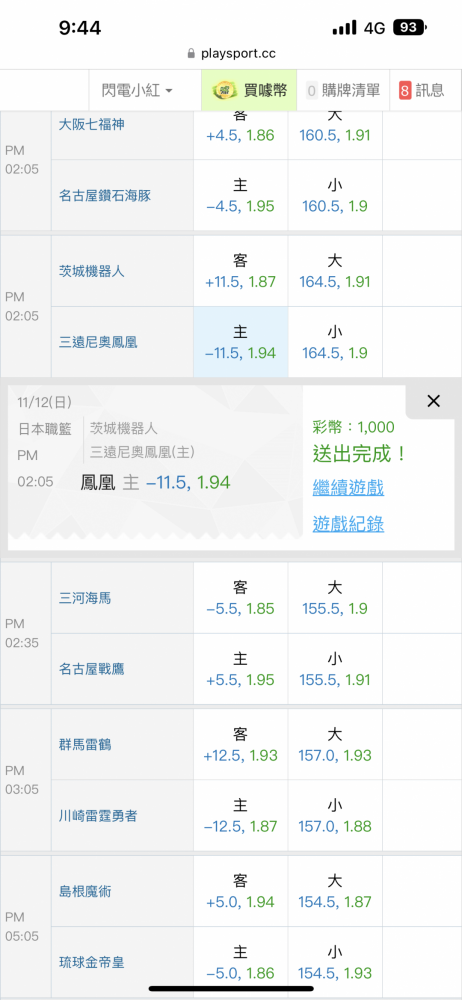Open the 琉球金帝皇 team link

[x=91, y=962]
